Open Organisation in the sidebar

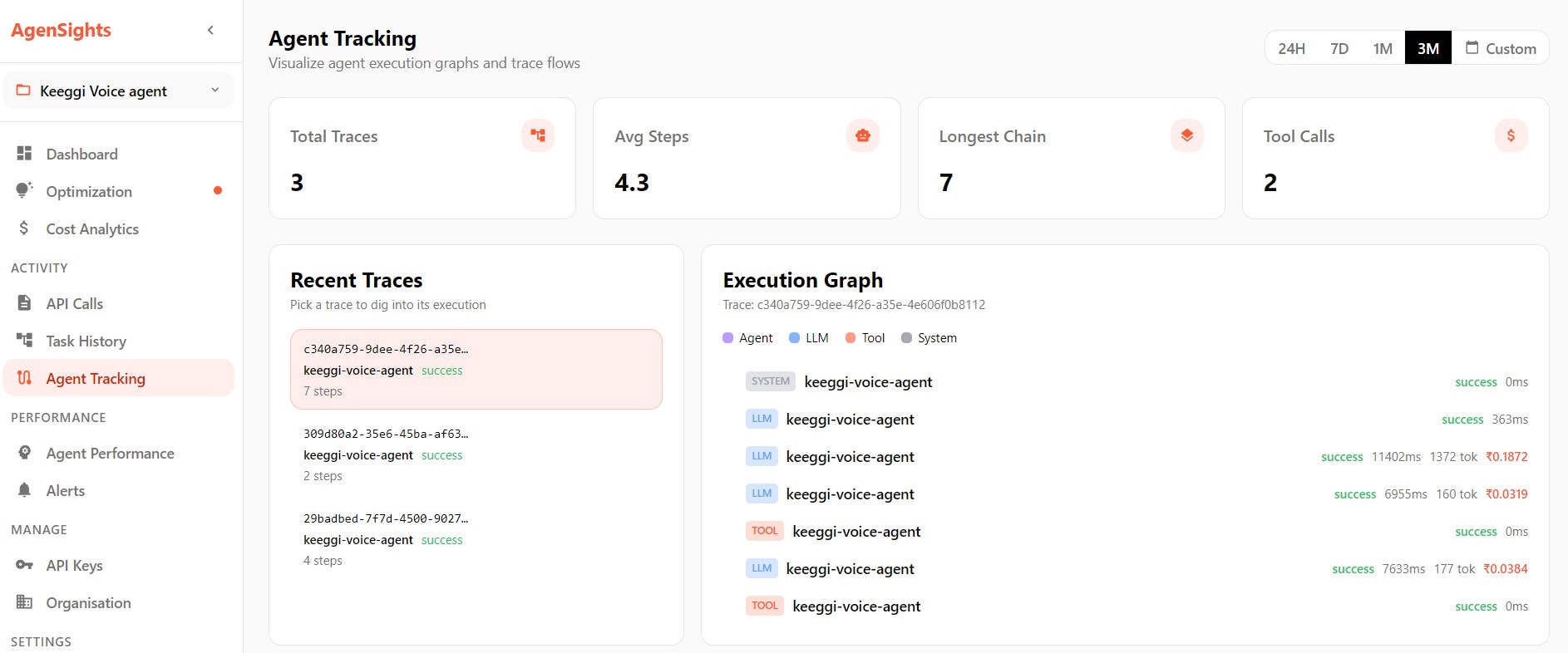[x=118, y=602]
